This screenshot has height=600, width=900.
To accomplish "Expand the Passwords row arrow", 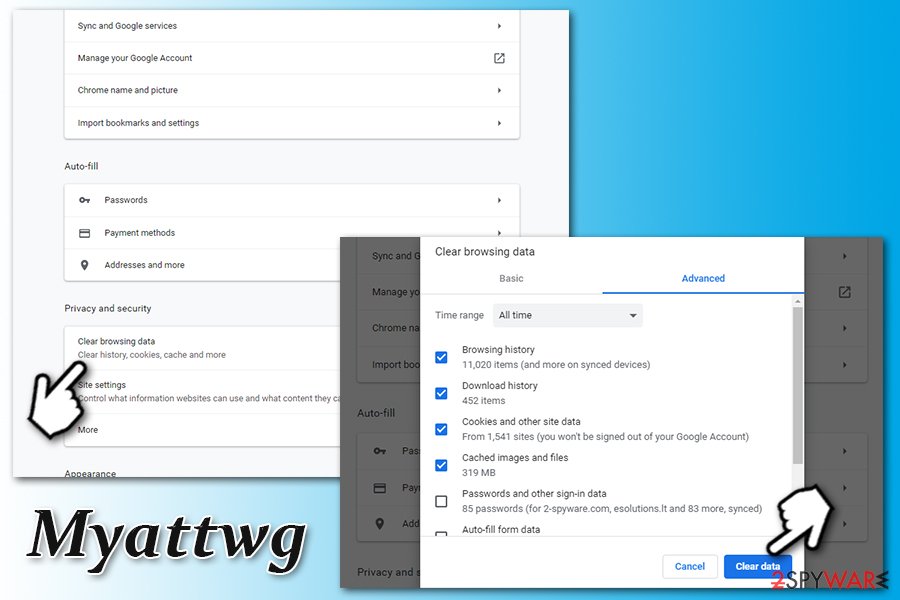I will pos(499,200).
